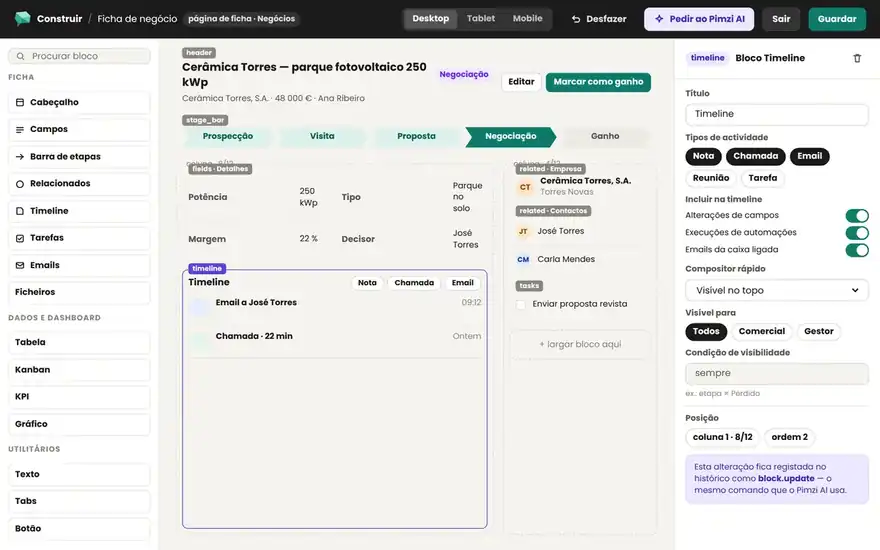This screenshot has width=880, height=550.
Task: Click the ordem 2 position chip
Action: pyautogui.click(x=789, y=437)
